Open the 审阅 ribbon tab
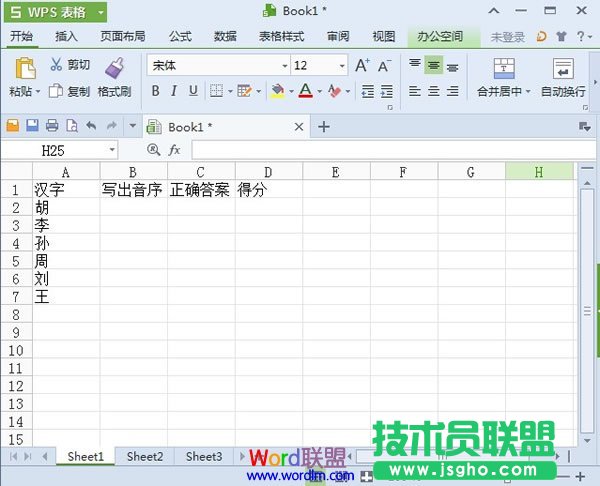The image size is (600, 486). click(x=338, y=36)
